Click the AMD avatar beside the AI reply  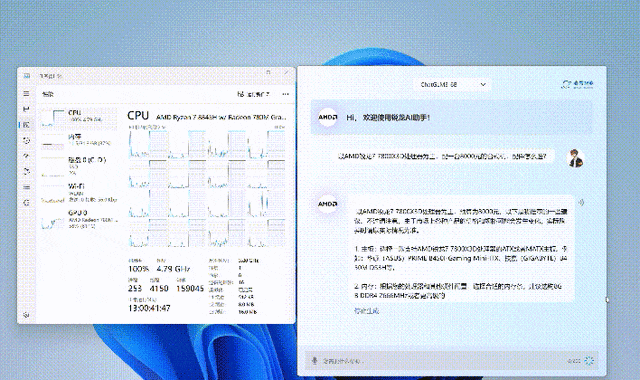(x=327, y=204)
